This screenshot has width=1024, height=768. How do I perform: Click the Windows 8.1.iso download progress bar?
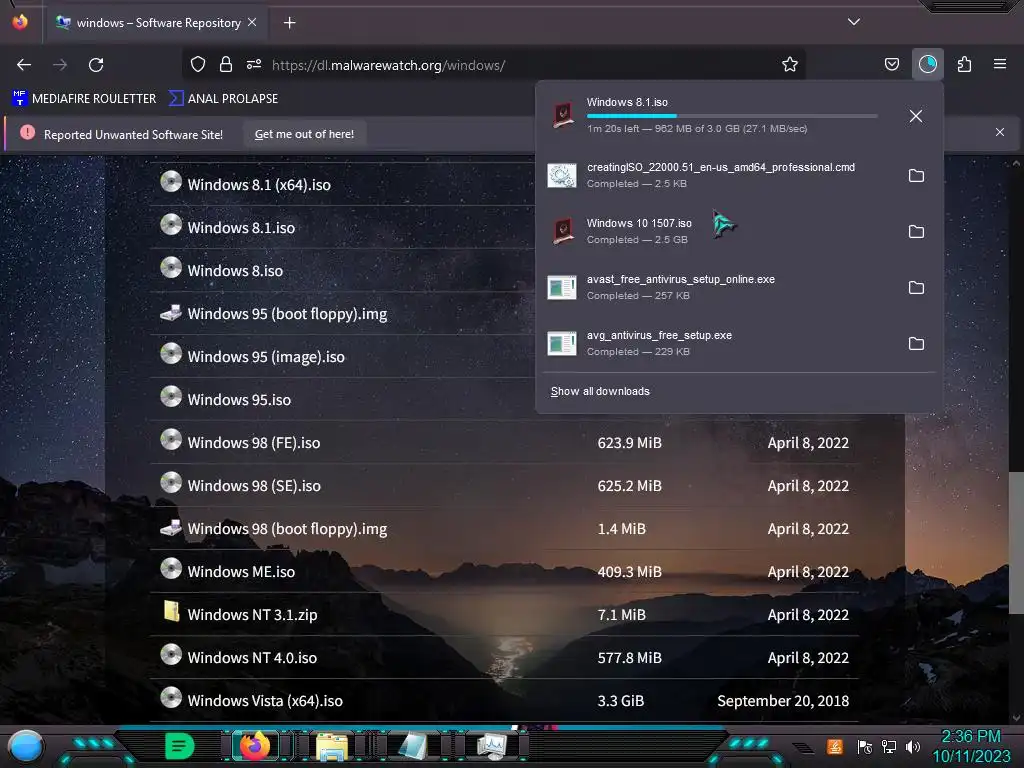(x=731, y=116)
